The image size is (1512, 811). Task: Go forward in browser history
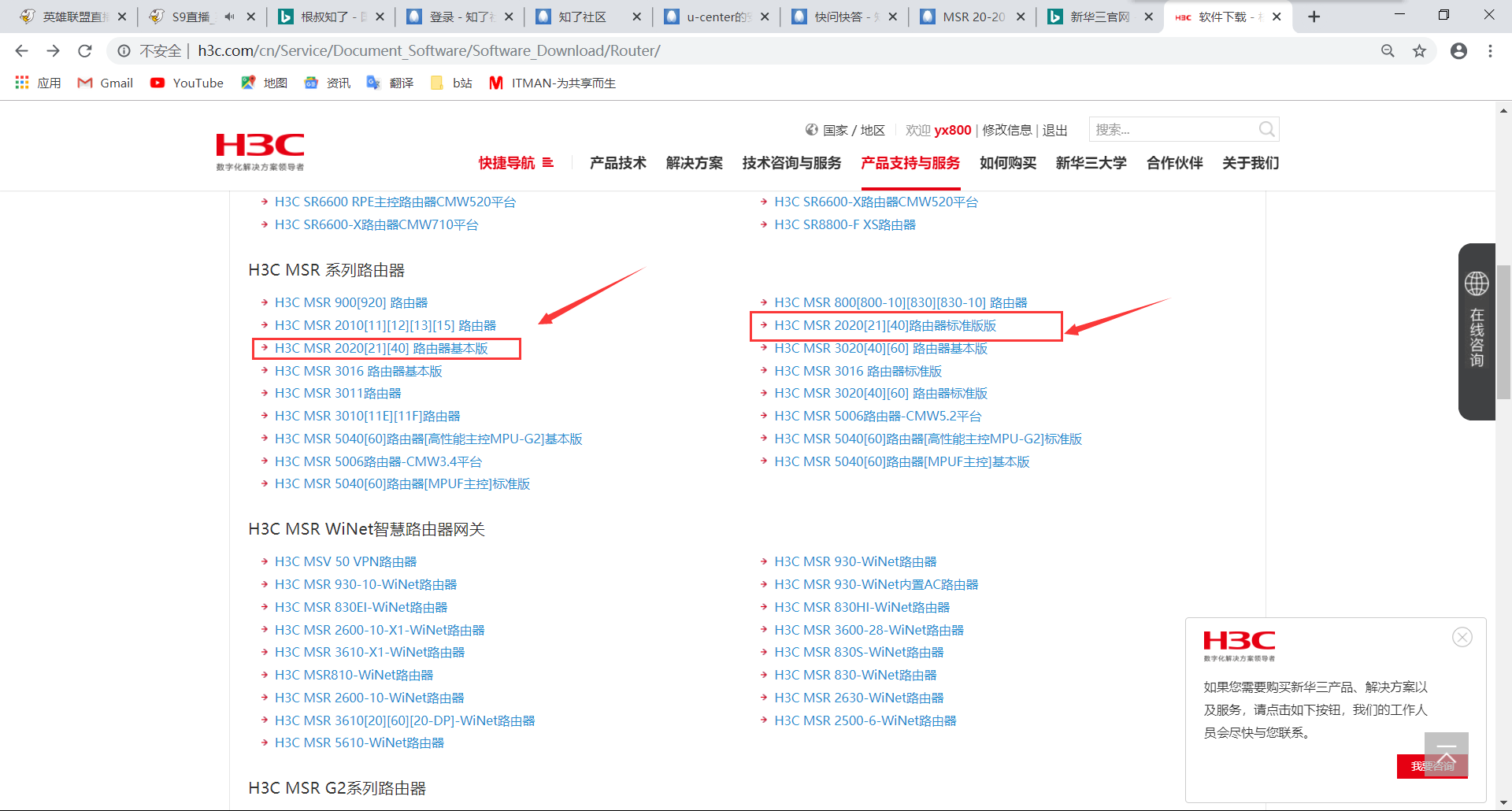pos(53,51)
